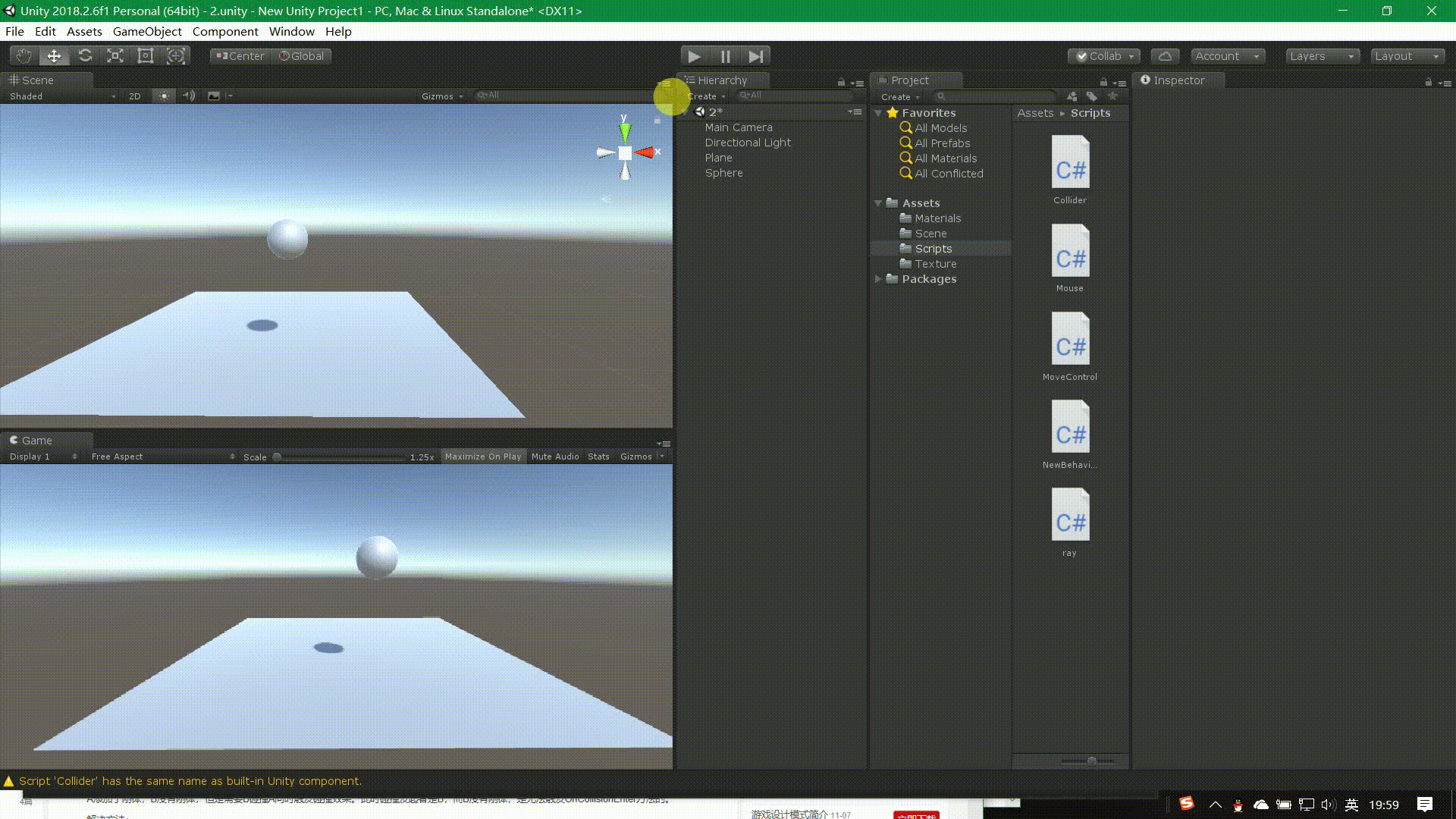Open the GameObject menu
This screenshot has width=1456, height=819.
pos(147,31)
